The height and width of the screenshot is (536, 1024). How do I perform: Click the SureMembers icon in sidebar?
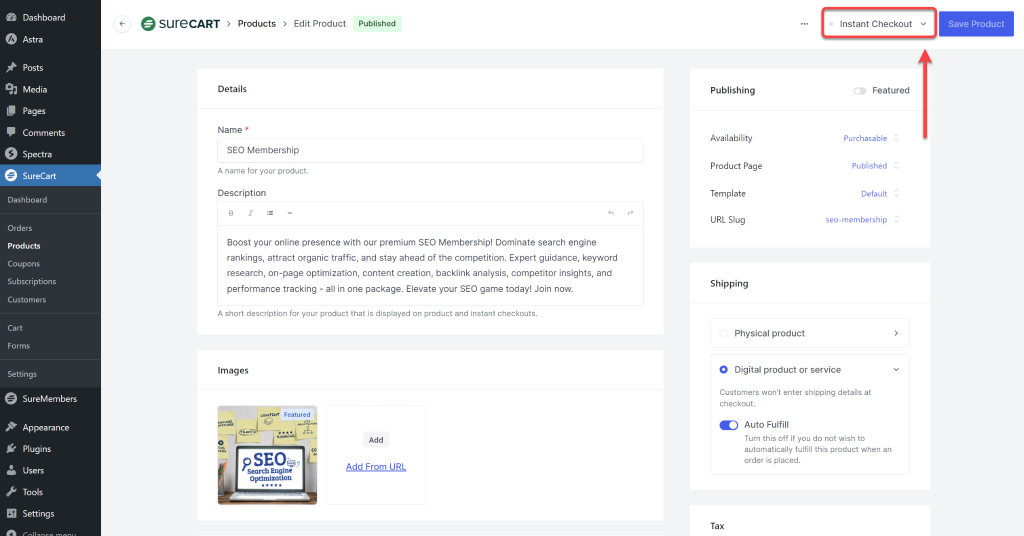[x=11, y=399]
